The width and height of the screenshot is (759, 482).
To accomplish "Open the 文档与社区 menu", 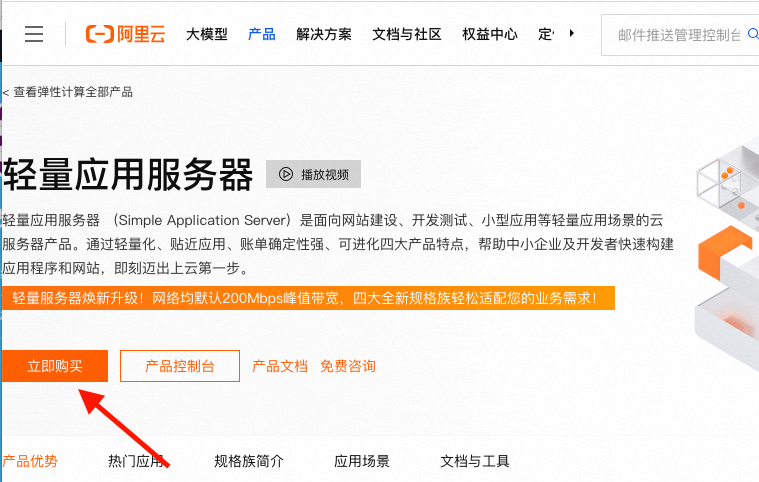I will click(x=407, y=34).
